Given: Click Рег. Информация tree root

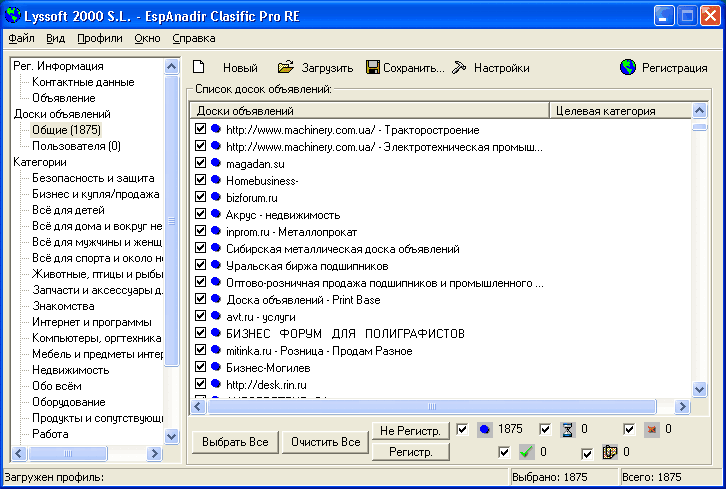Looking at the screenshot, I should coord(58,66).
